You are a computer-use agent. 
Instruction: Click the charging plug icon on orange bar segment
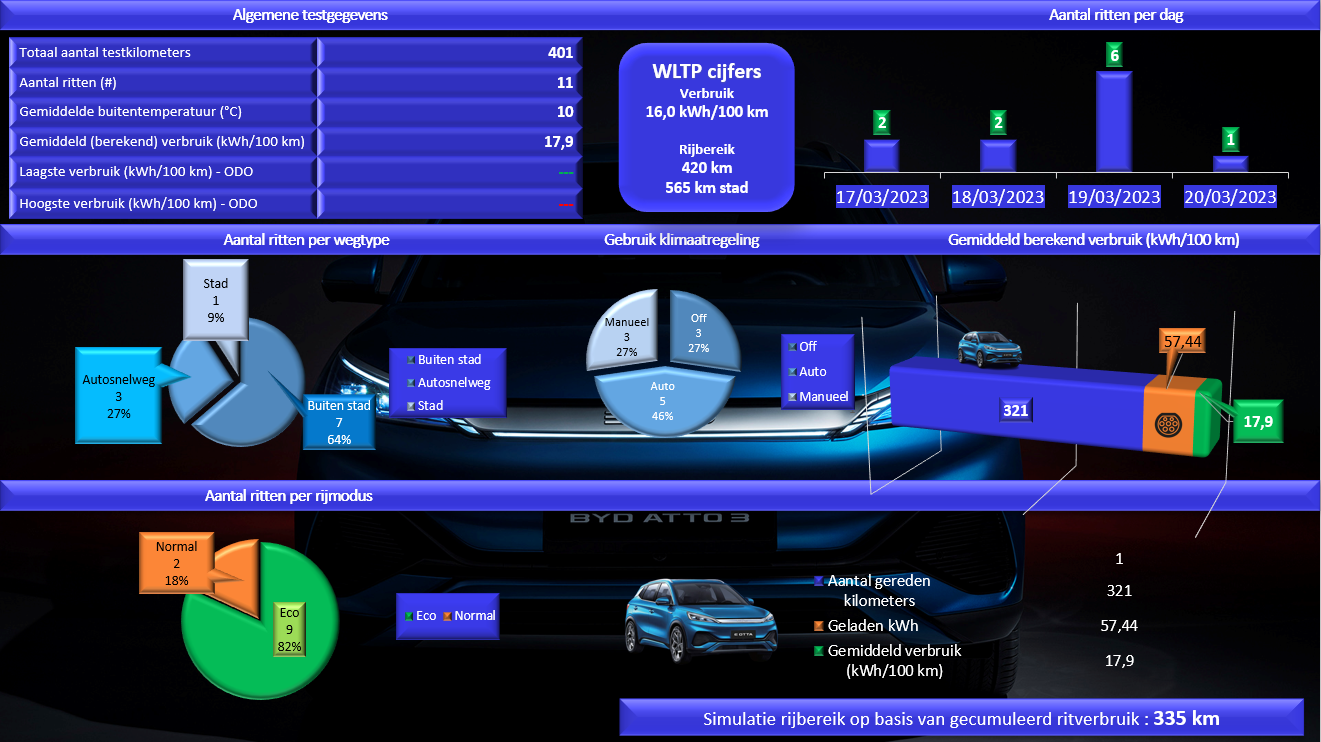1167,423
